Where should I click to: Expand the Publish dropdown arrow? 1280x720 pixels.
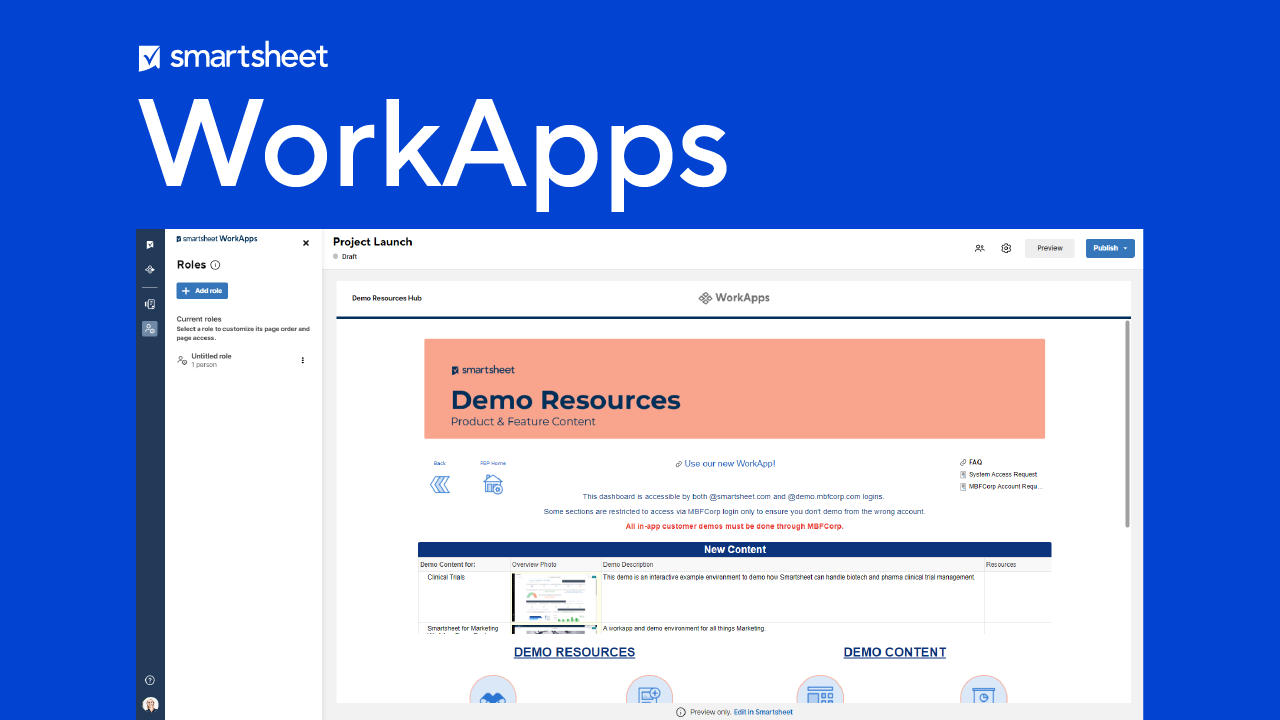coord(1125,248)
